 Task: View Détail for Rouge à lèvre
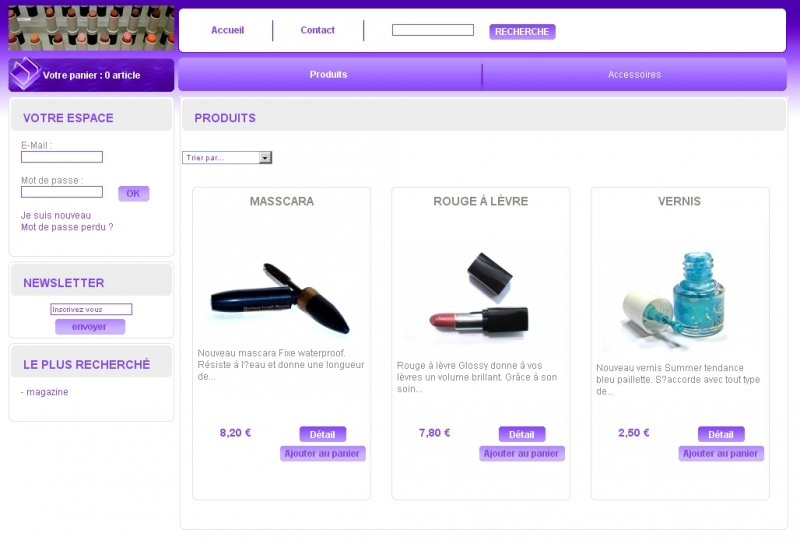522,434
